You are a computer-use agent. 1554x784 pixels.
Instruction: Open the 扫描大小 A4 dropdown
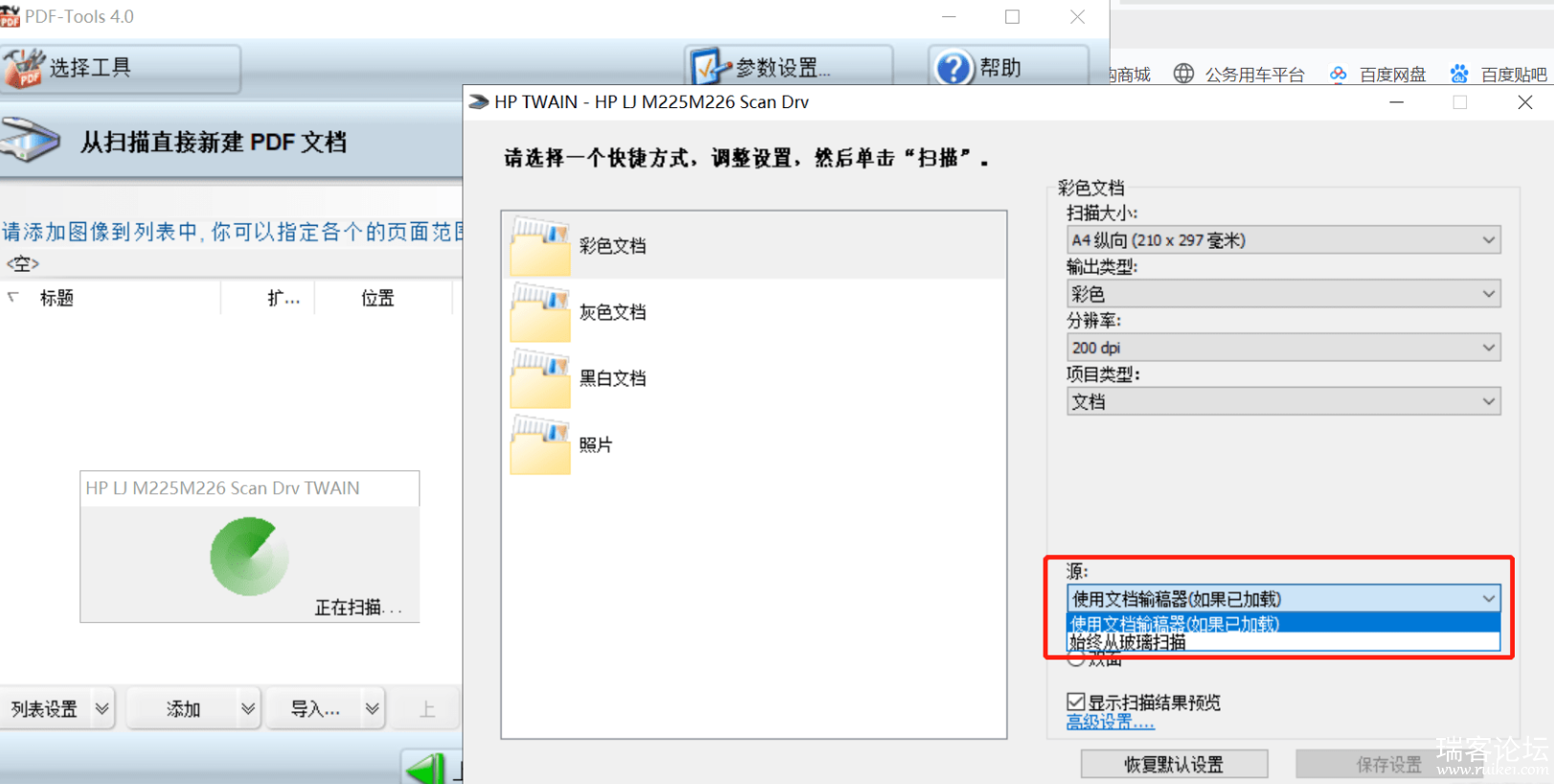pyautogui.click(x=1283, y=240)
